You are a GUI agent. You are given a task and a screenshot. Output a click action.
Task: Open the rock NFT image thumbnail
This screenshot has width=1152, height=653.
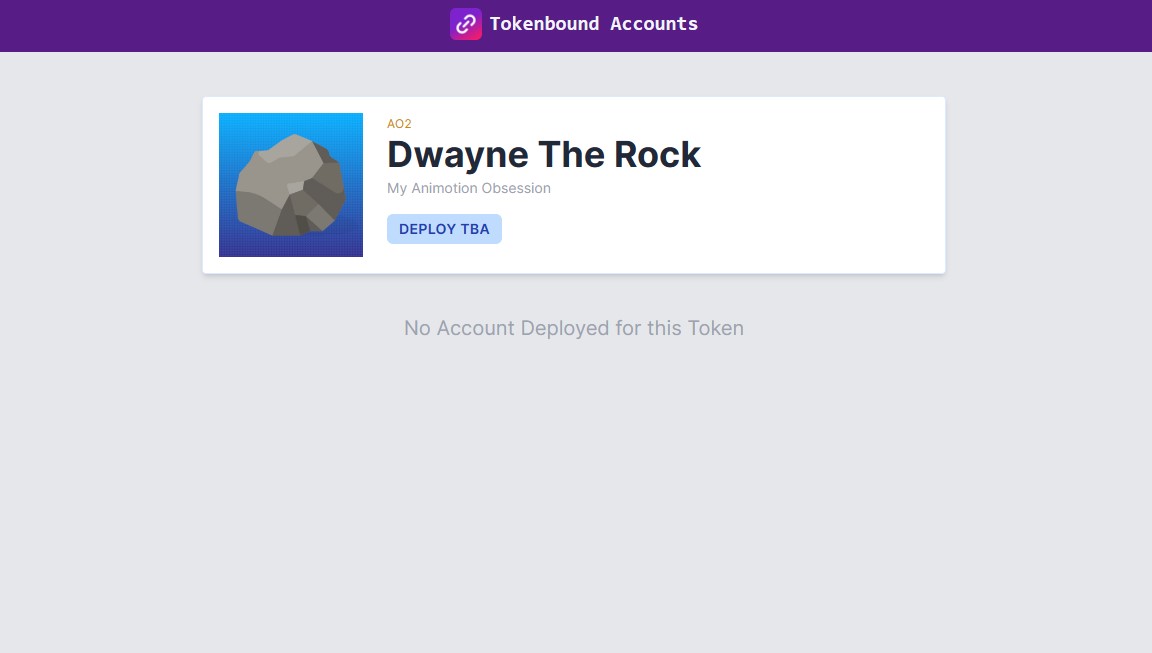tap(291, 185)
